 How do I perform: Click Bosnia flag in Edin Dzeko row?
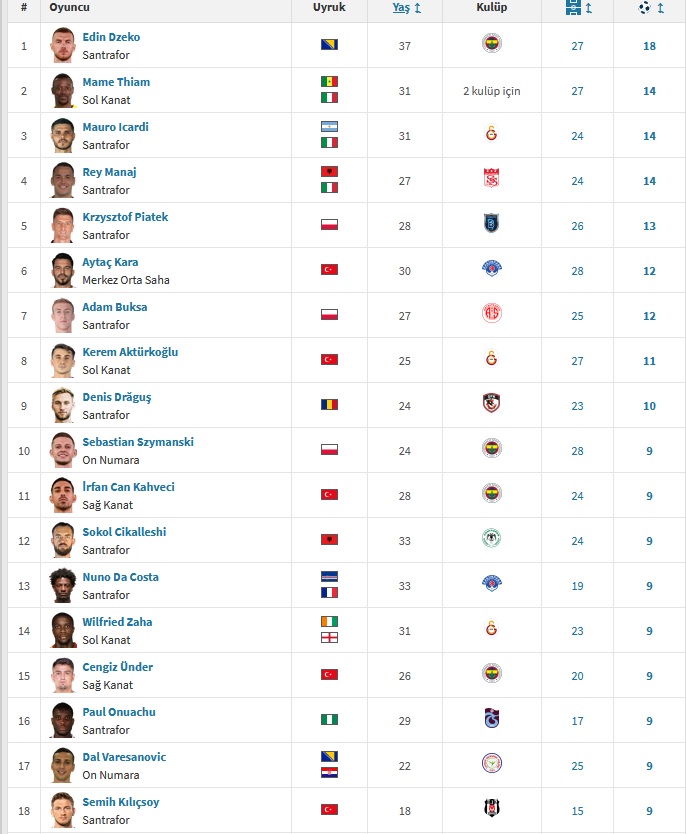329,45
